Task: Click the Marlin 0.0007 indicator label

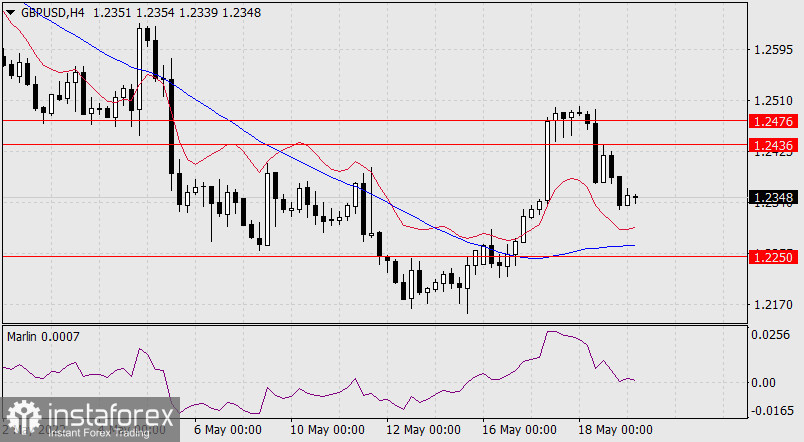Action: [43, 337]
